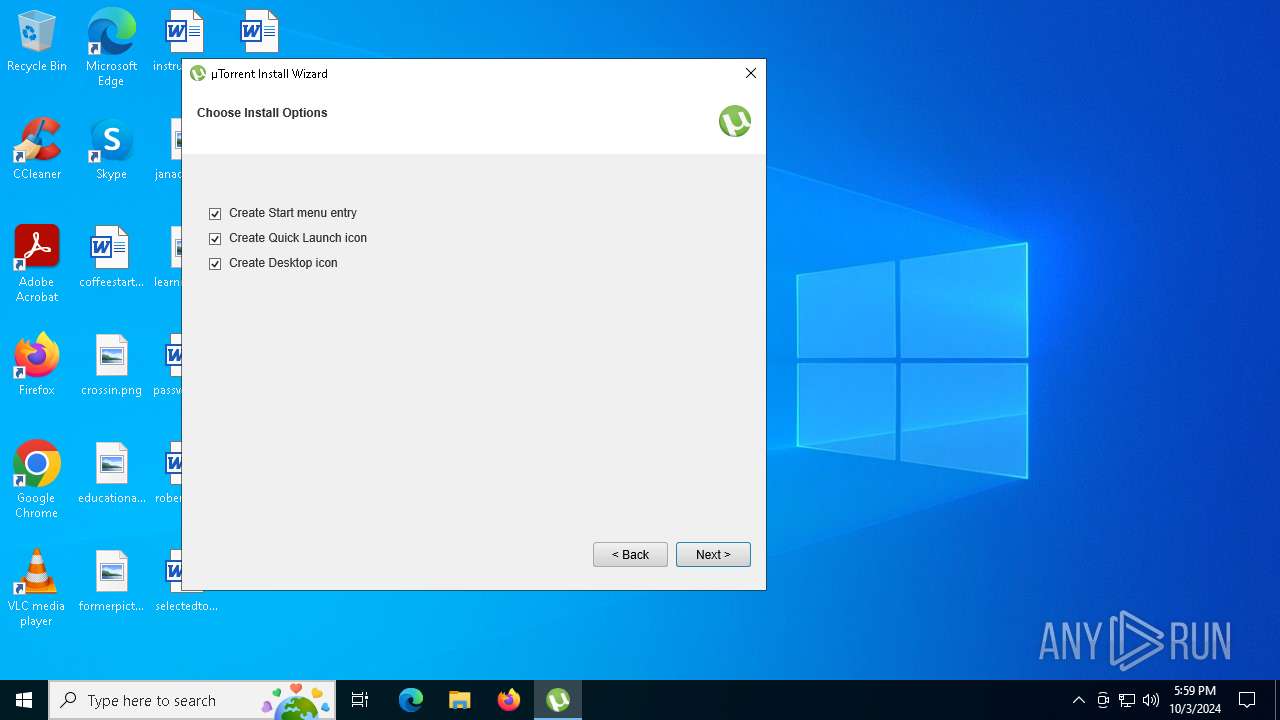The height and width of the screenshot is (720, 1280).
Task: Select the educationa... image file icon
Action: [x=111, y=473]
